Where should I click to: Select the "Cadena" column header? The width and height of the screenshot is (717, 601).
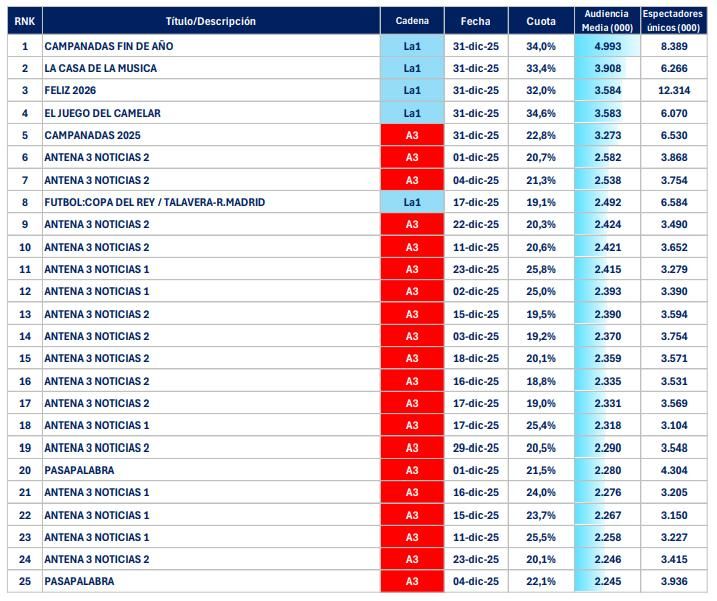[411, 21]
